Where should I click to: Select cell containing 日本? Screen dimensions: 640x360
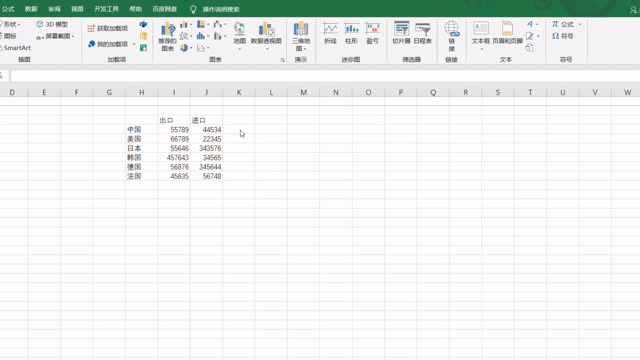click(x=142, y=149)
